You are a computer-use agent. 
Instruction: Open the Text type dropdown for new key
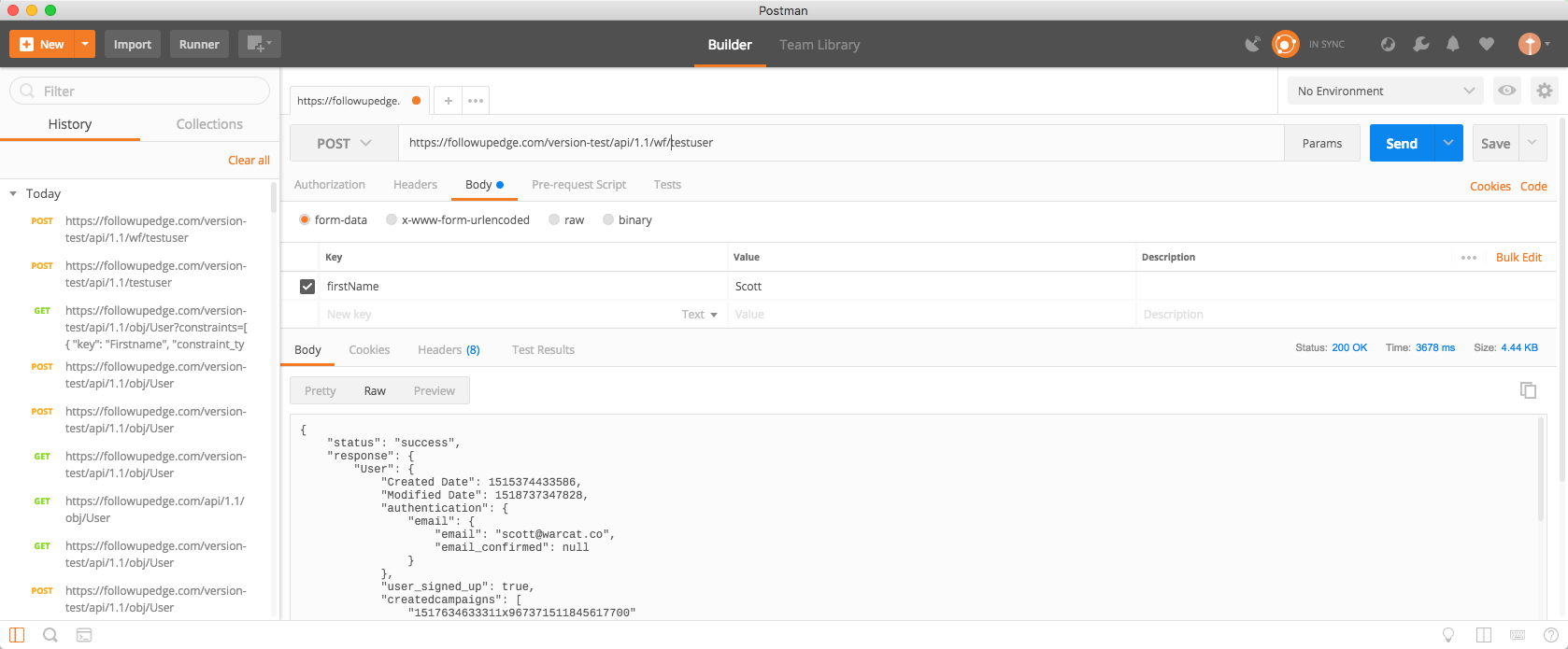(700, 315)
